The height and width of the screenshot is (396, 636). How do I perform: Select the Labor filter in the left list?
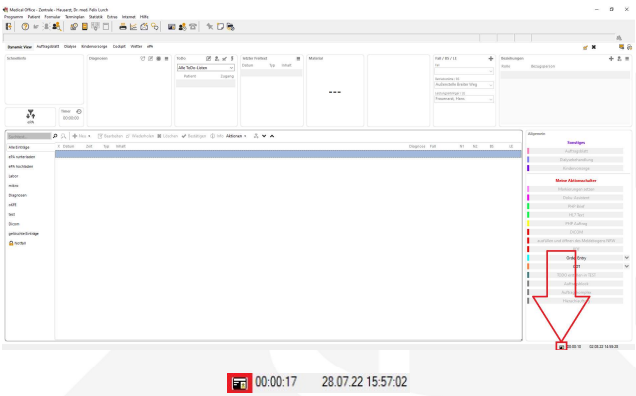13,176
